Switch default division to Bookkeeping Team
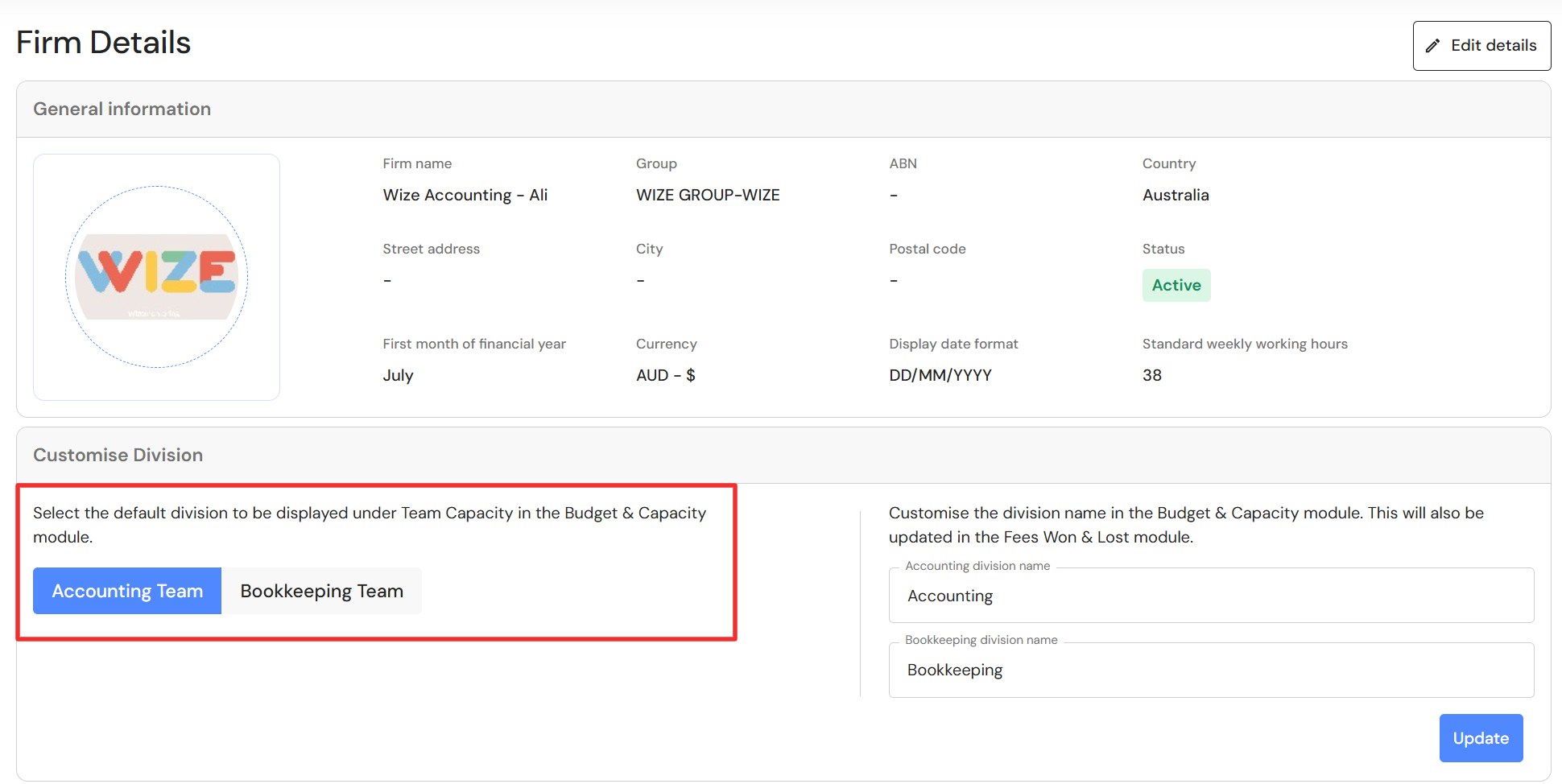Image resolution: width=1562 pixels, height=784 pixels. click(321, 591)
